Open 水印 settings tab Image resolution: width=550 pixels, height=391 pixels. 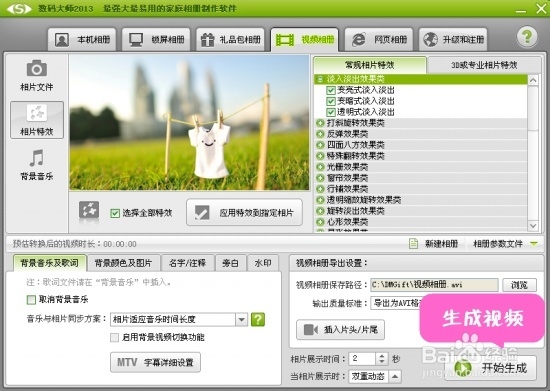(263, 263)
